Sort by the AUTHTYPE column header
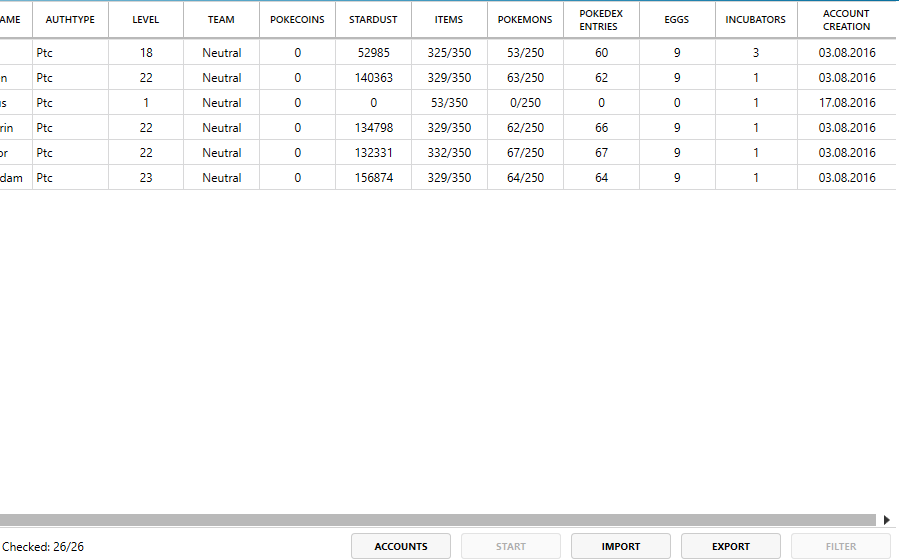899x560 pixels. coord(71,19)
